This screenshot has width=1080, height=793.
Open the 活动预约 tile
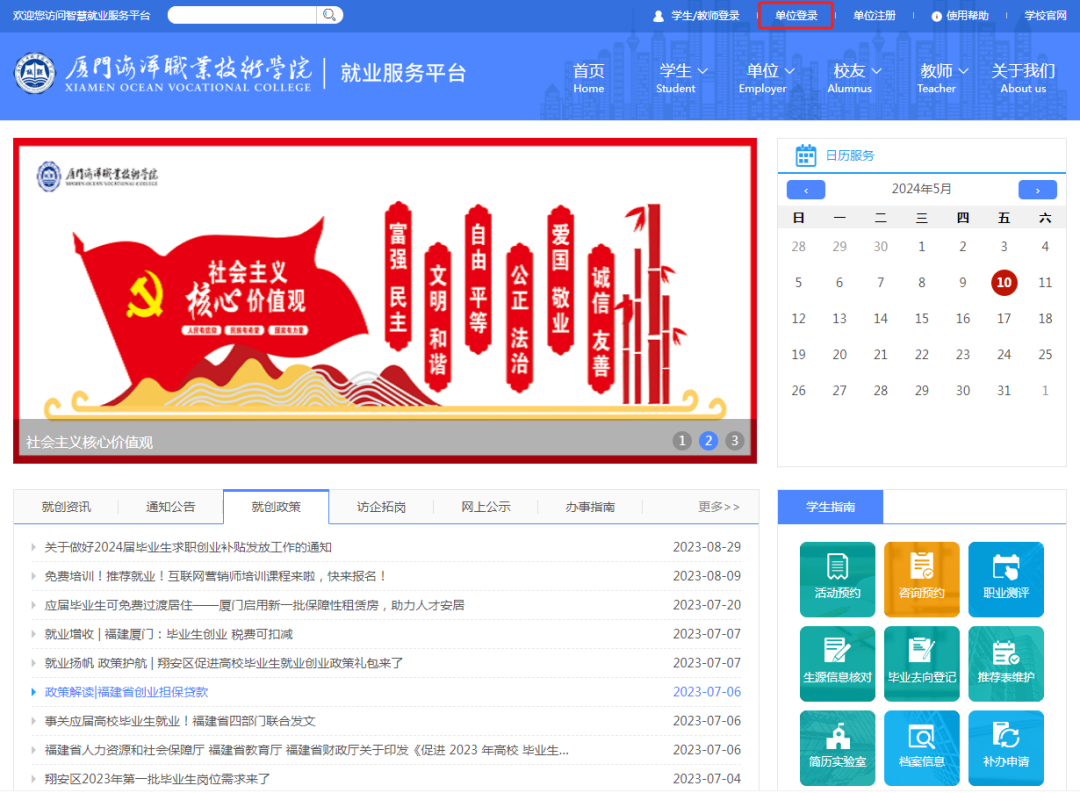click(837, 579)
